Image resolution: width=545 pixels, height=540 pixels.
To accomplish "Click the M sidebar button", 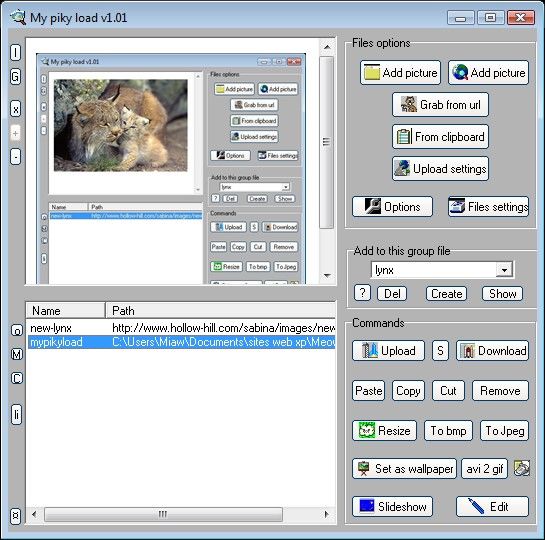I will (17, 354).
